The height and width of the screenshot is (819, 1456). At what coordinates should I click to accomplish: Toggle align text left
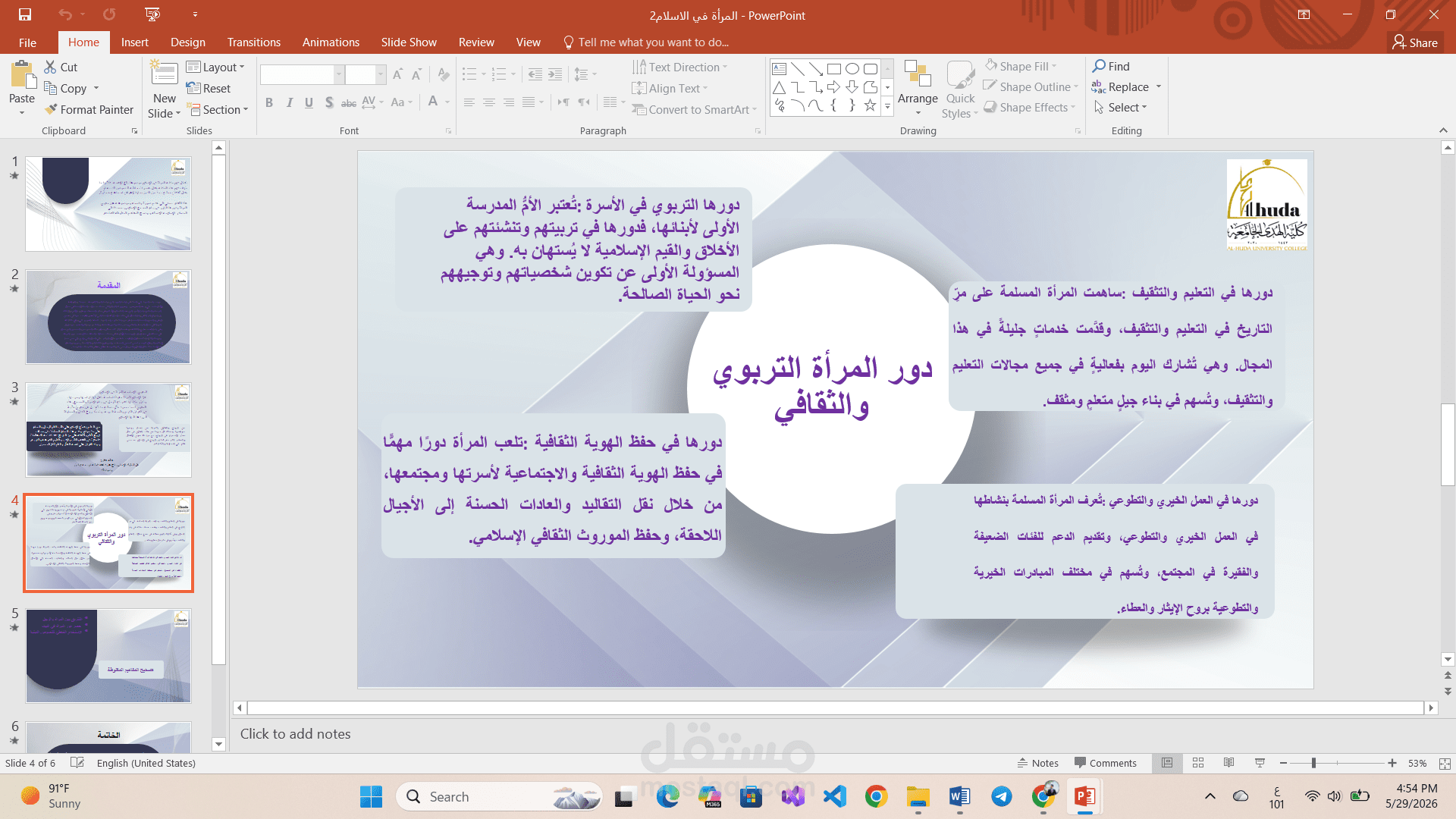[x=469, y=102]
